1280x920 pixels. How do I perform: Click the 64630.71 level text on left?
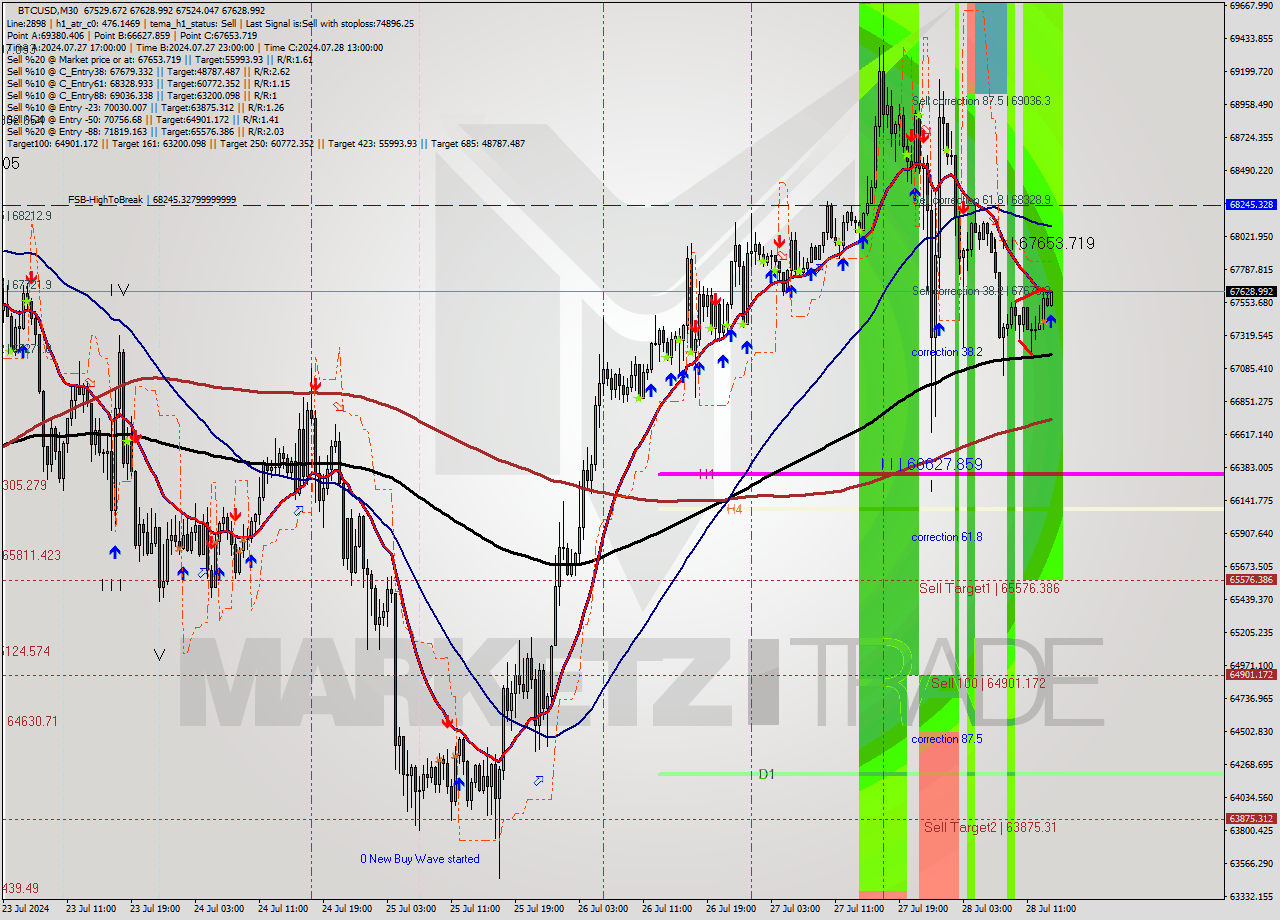tap(32, 721)
